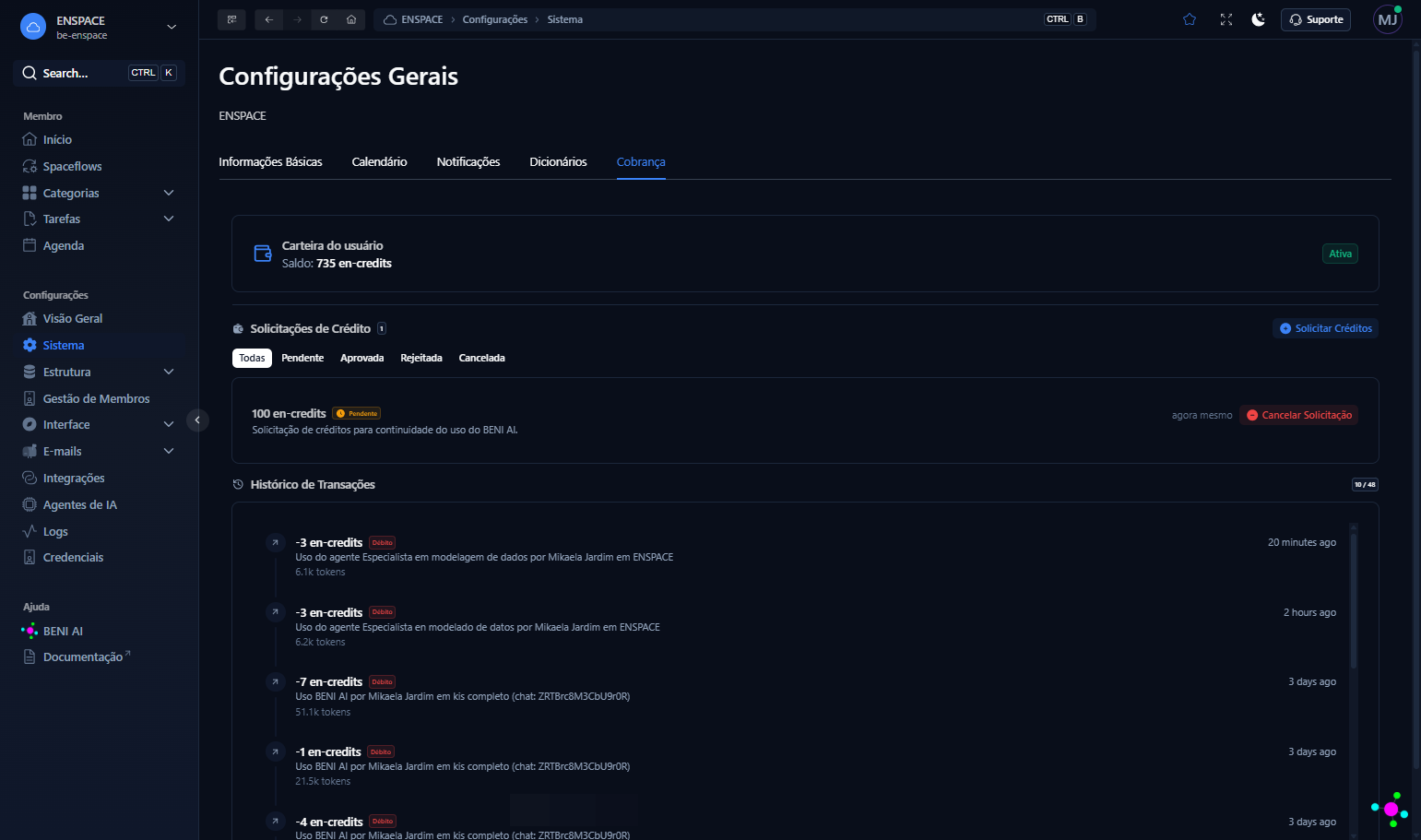Click arrow icon of 20 minutes ago transaction

click(x=275, y=542)
